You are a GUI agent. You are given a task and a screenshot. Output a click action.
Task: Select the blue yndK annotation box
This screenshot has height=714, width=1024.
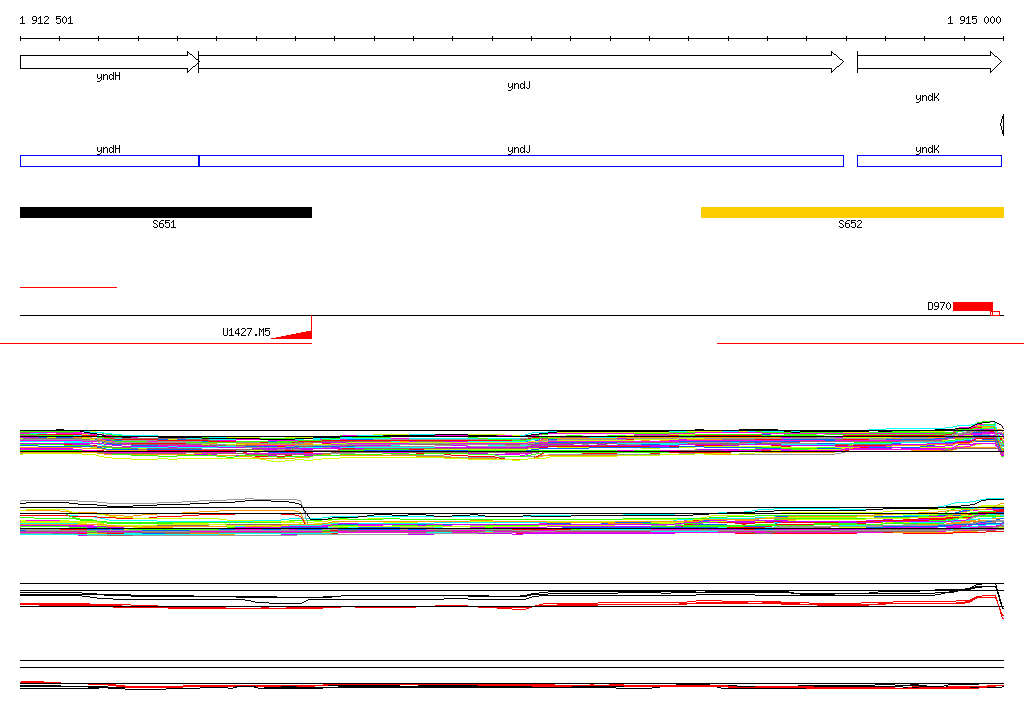(929, 161)
